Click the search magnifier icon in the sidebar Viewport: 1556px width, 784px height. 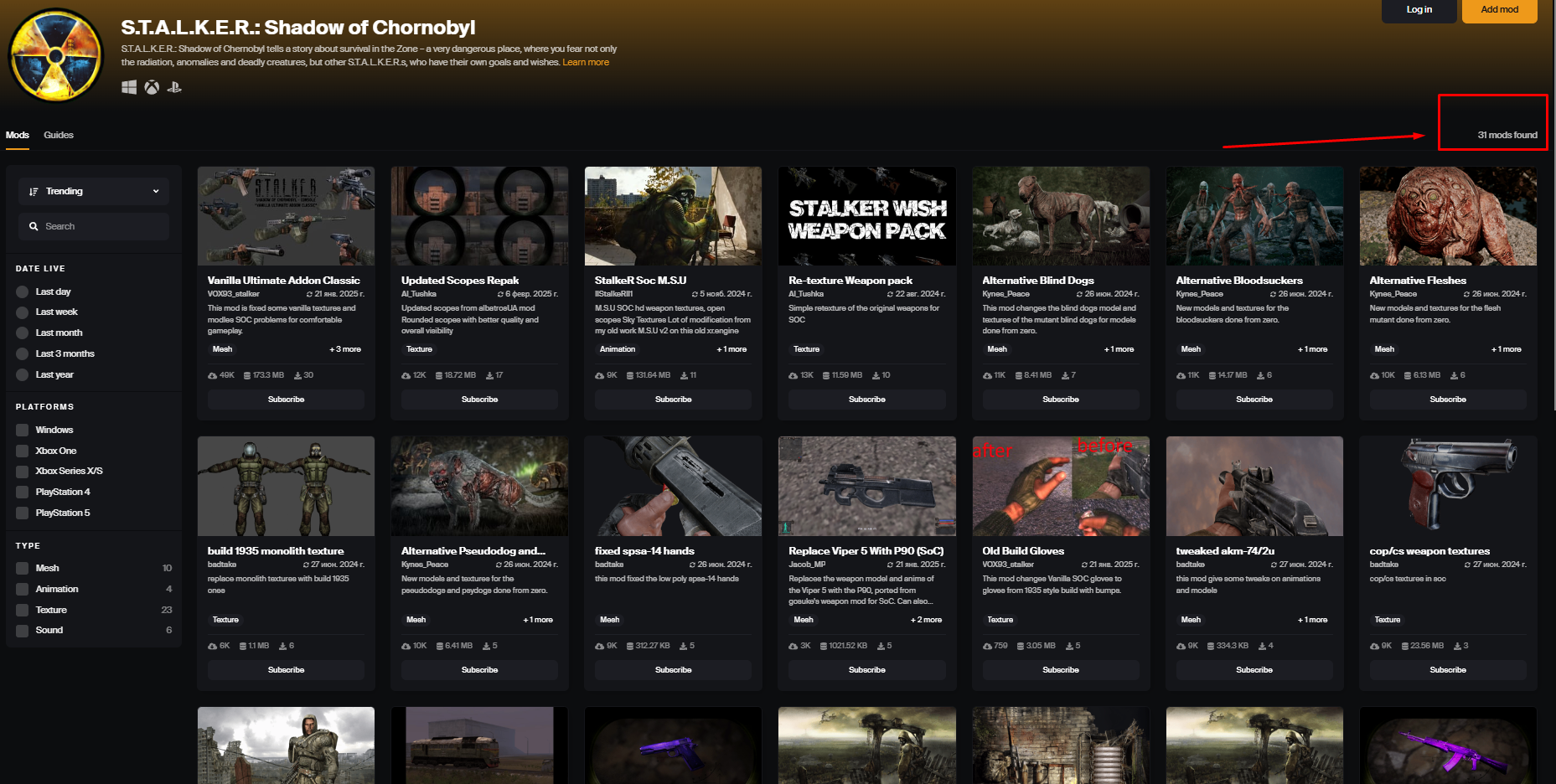[34, 226]
